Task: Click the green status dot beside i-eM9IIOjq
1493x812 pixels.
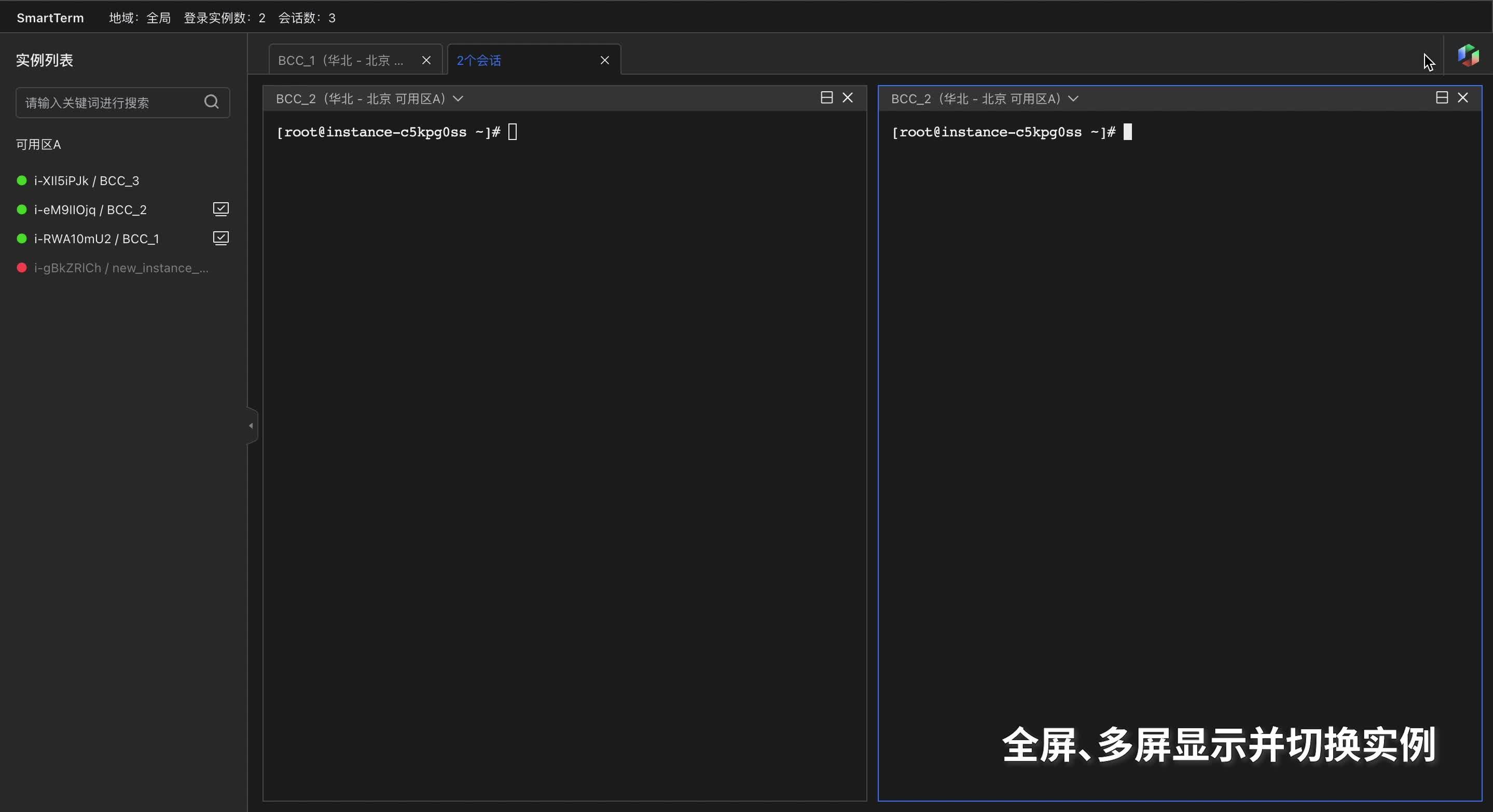Action: tap(21, 209)
